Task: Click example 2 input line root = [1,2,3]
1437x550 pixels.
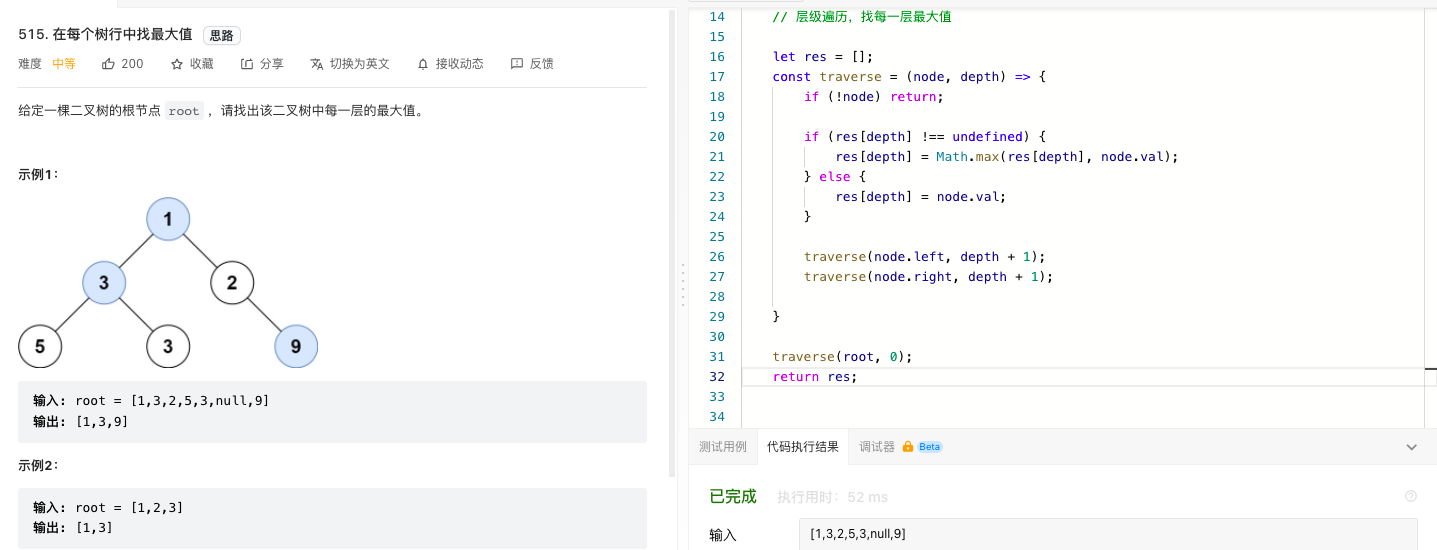Action: tap(108, 508)
